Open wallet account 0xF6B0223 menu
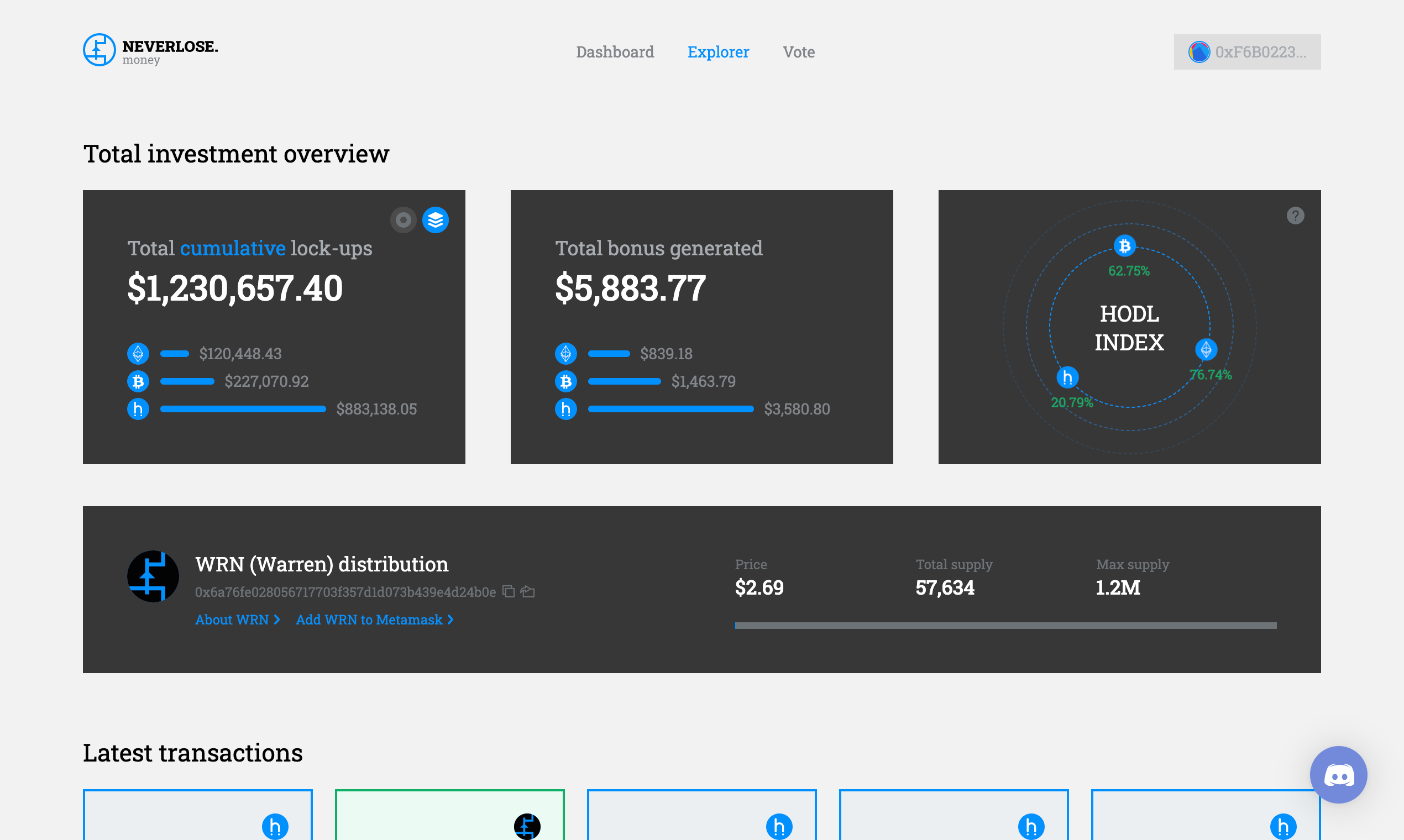The image size is (1404, 840). point(1246,52)
